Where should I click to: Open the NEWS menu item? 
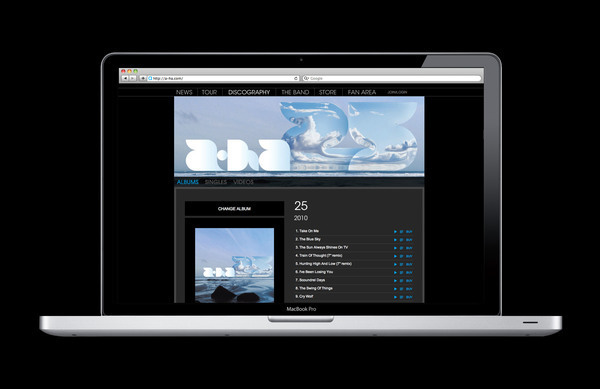(184, 92)
